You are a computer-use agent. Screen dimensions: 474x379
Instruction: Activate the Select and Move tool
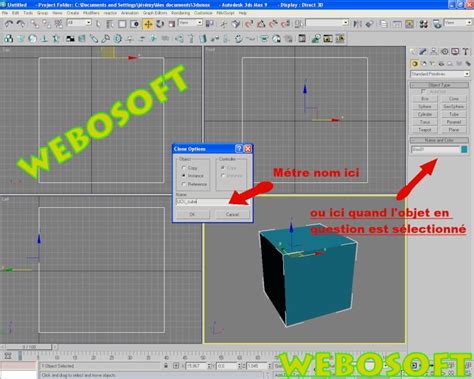148,24
